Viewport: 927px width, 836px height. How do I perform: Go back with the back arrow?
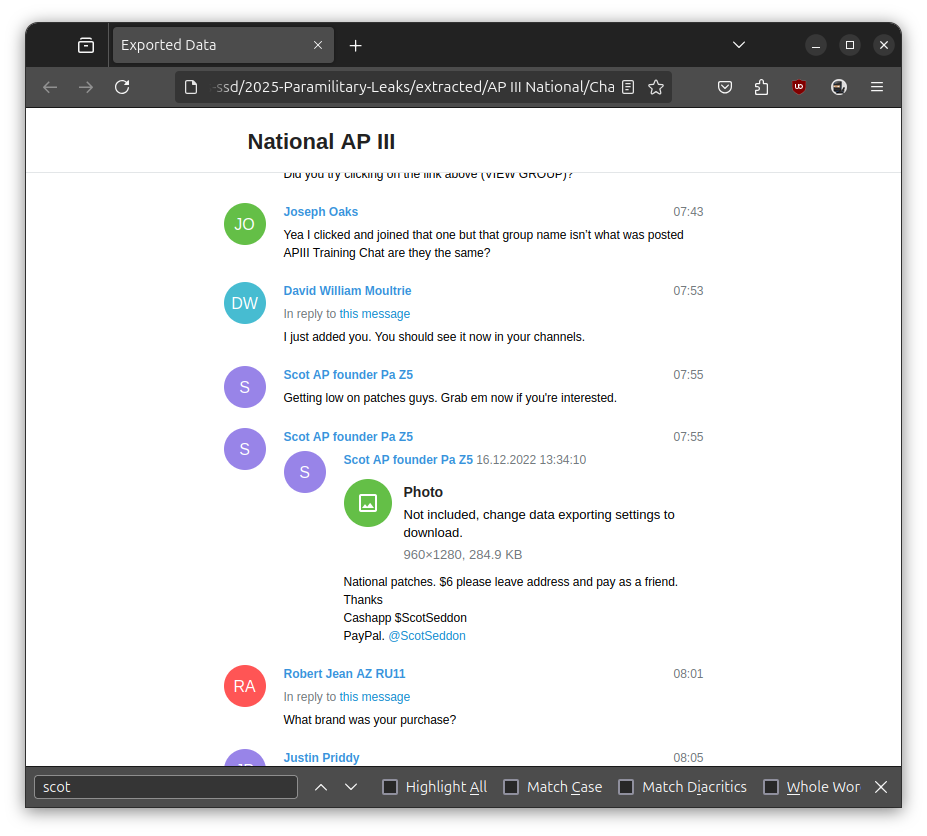pyautogui.click(x=50, y=88)
